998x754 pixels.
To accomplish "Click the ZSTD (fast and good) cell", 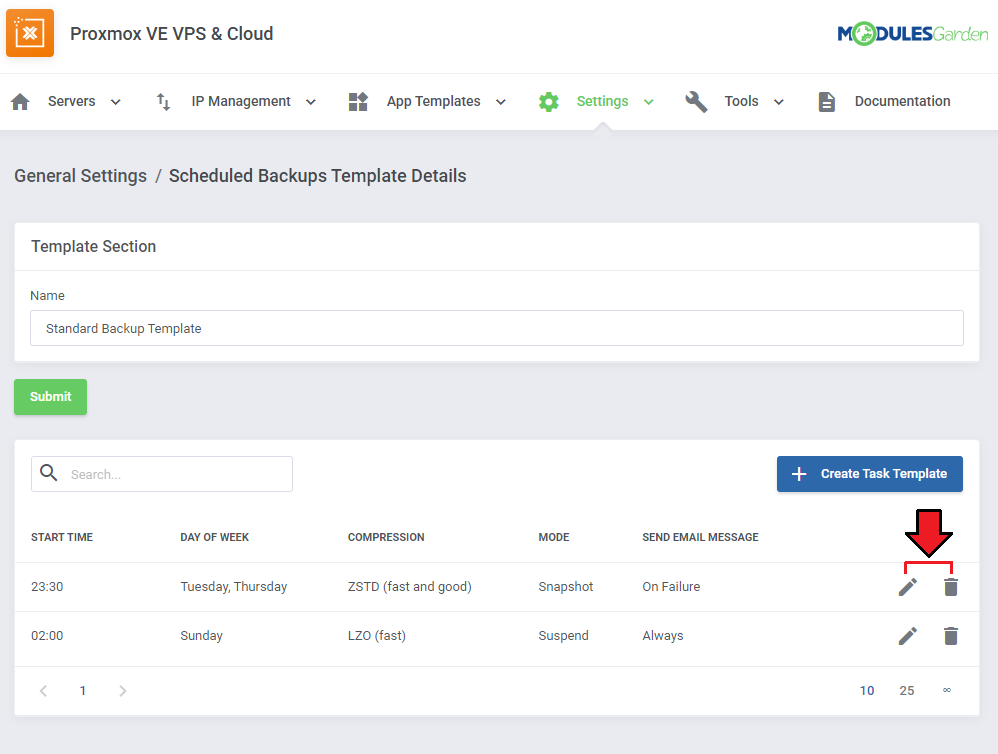I will click(x=409, y=587).
